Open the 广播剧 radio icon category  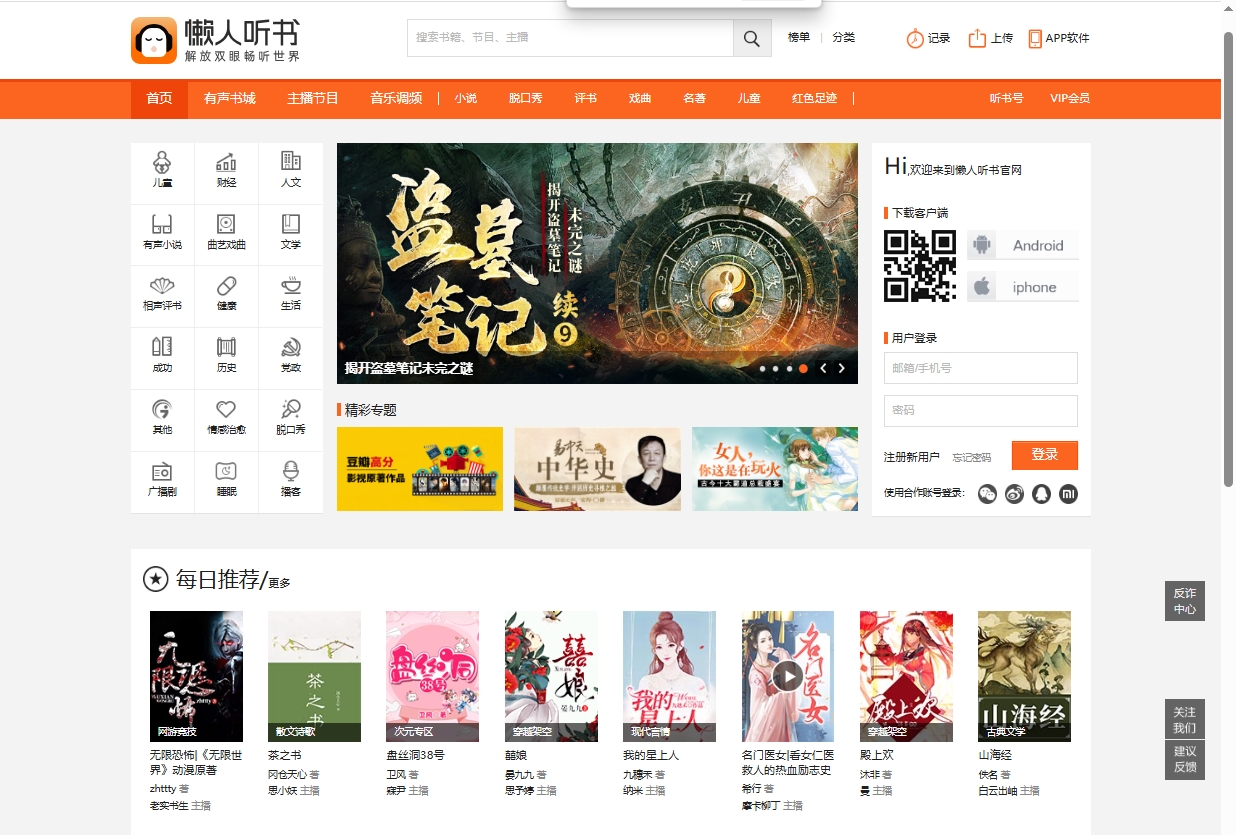click(162, 479)
